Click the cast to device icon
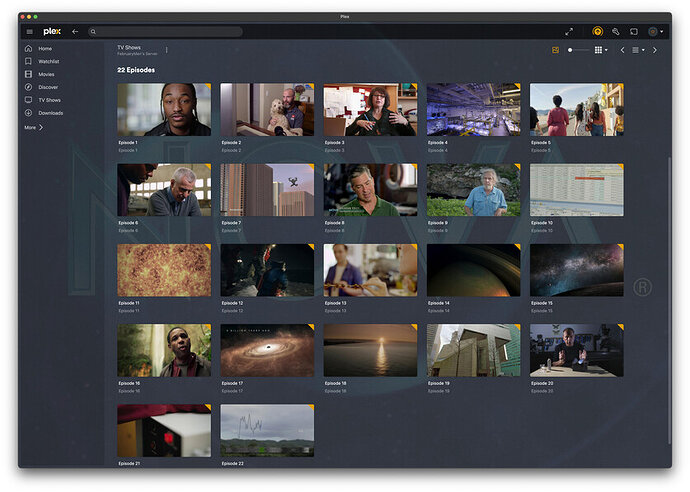The height and width of the screenshot is (492, 690). [x=634, y=31]
